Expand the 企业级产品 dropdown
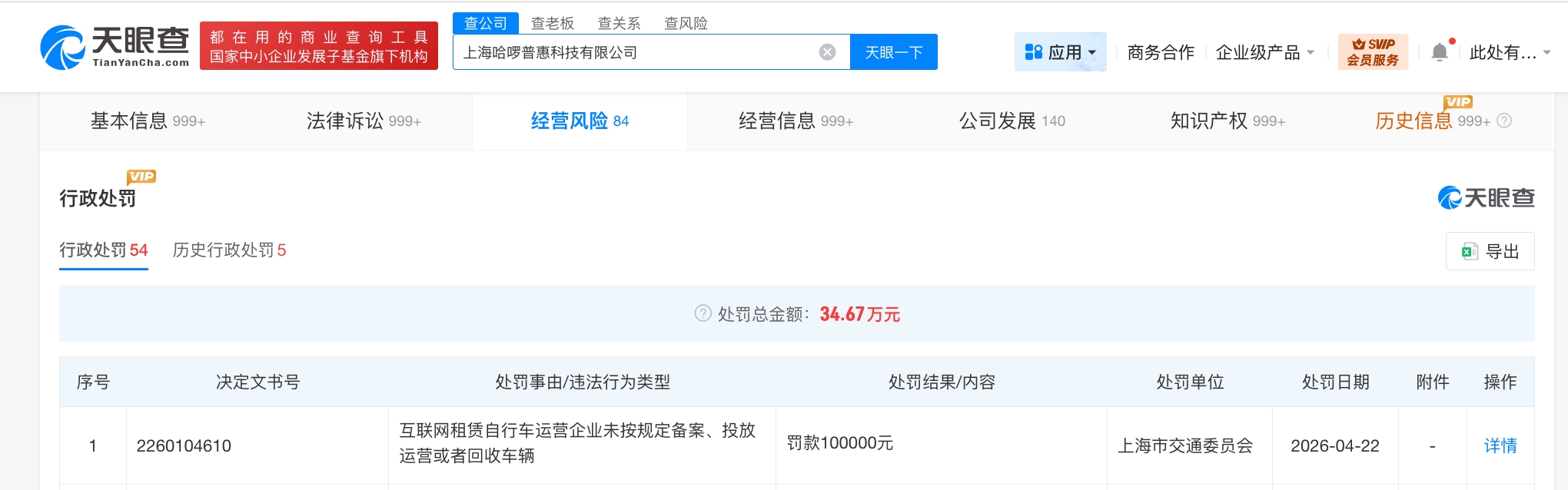This screenshot has width=1568, height=490. click(1264, 52)
